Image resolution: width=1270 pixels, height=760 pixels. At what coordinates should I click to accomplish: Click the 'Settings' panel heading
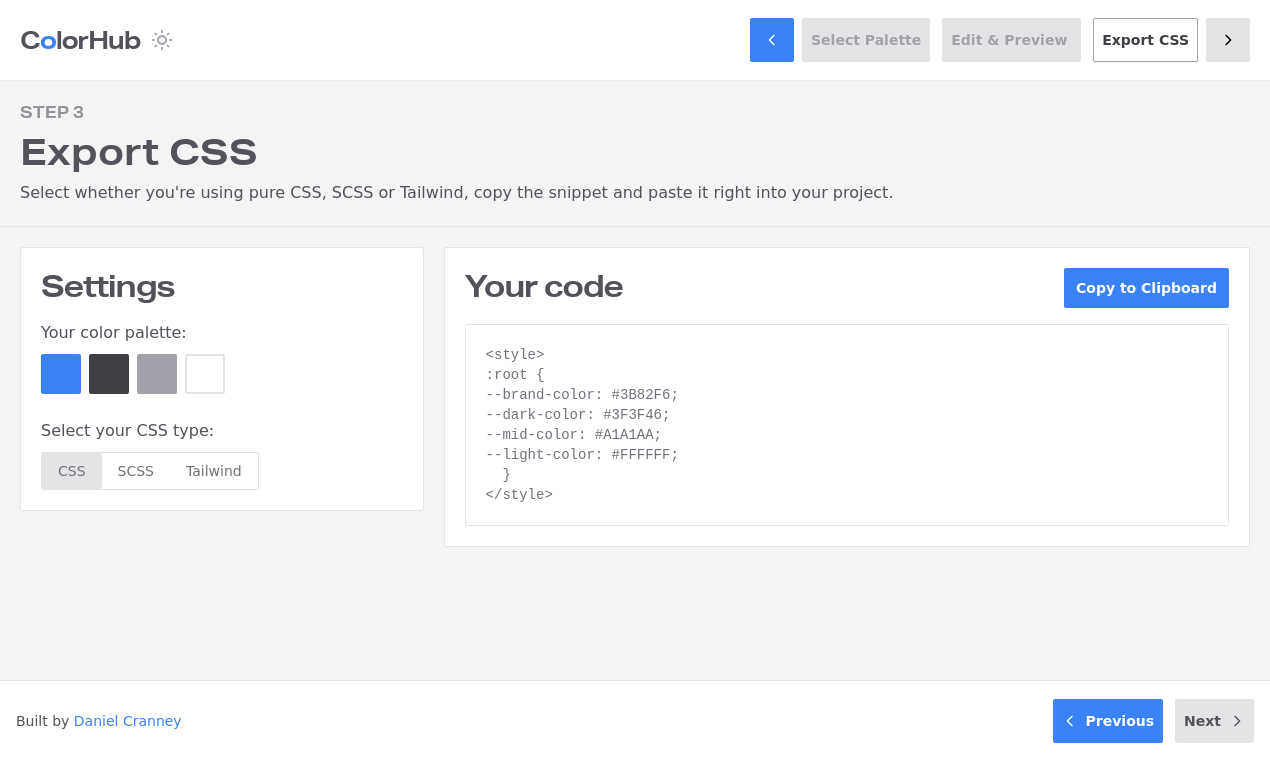pyautogui.click(x=108, y=287)
